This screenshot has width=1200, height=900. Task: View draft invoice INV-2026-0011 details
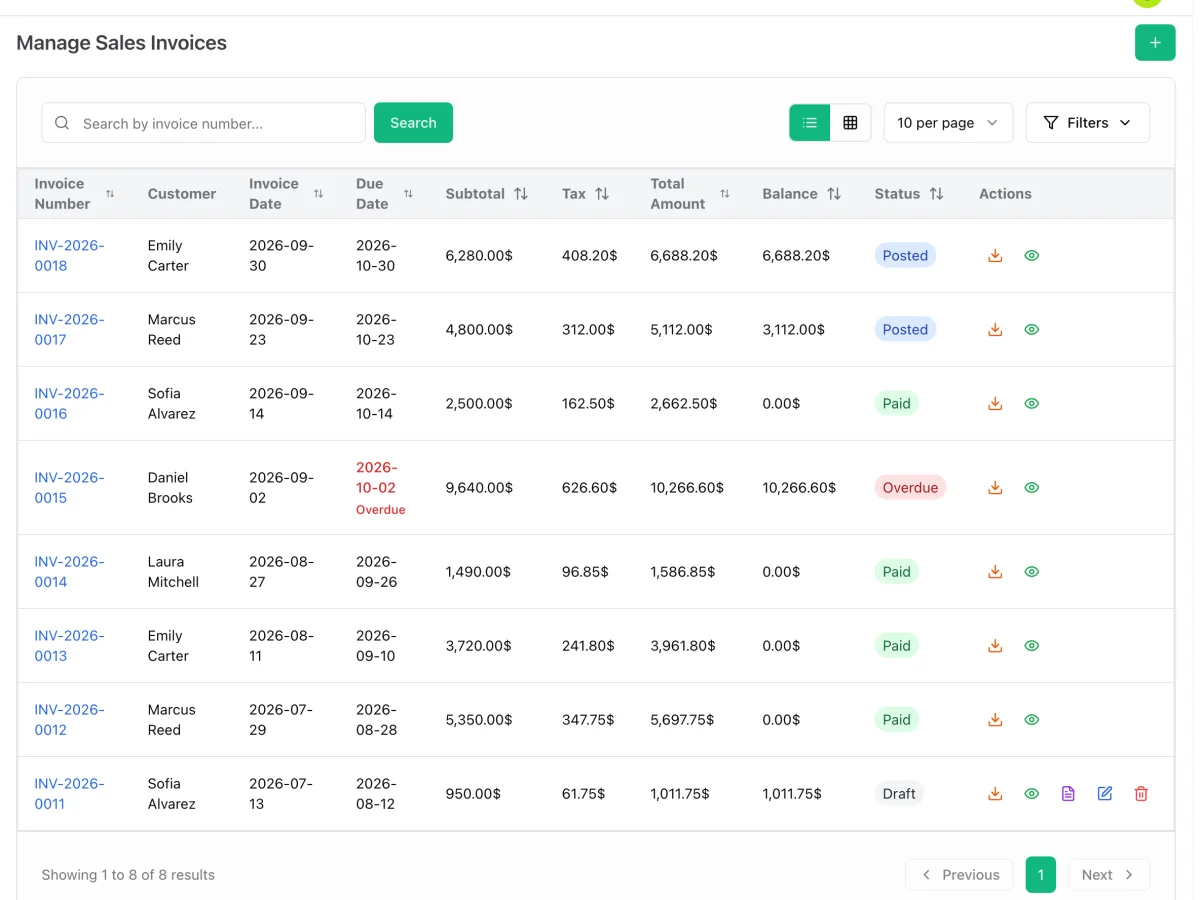tap(1032, 794)
